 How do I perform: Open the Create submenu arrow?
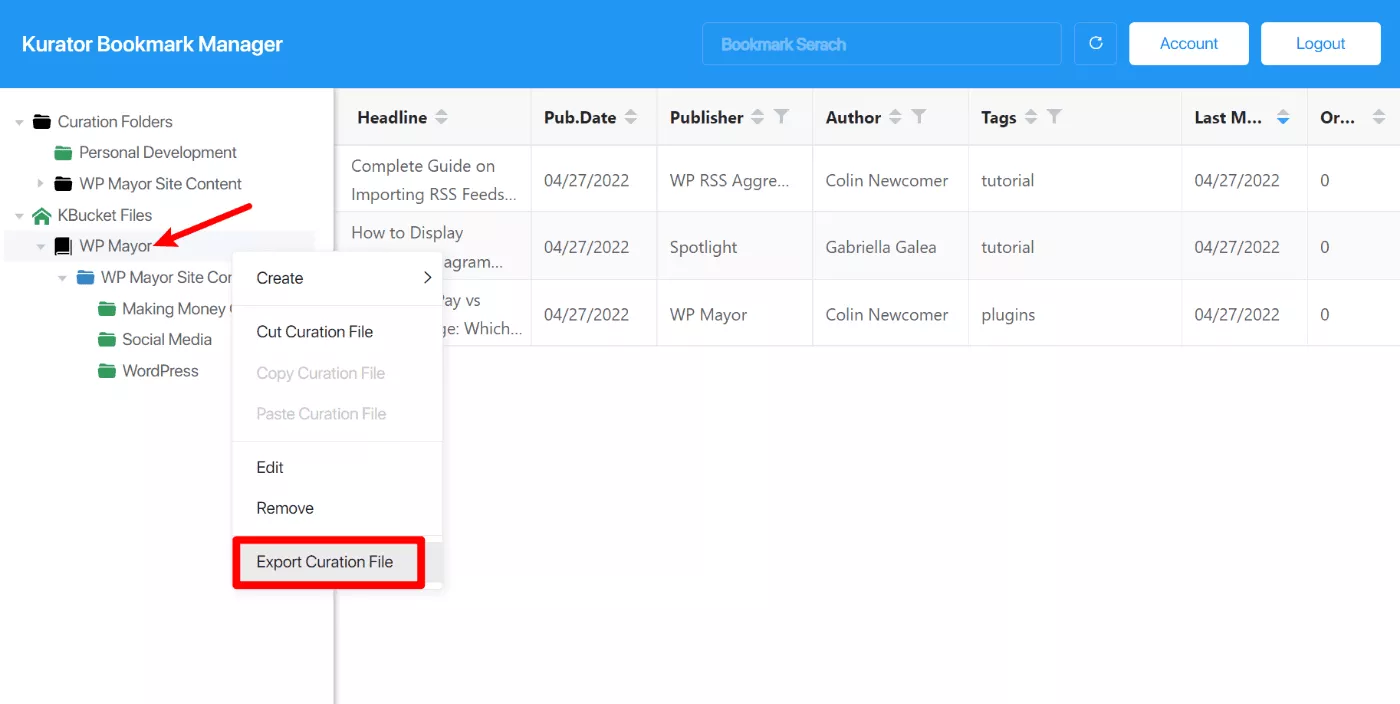[x=427, y=278]
